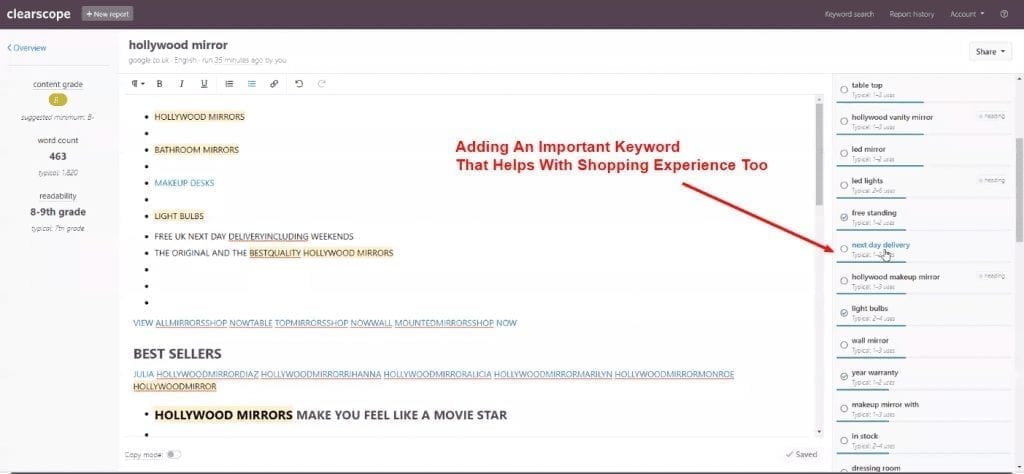Toggle the bulleted list button
The image size is (1024, 474).
[x=251, y=84]
